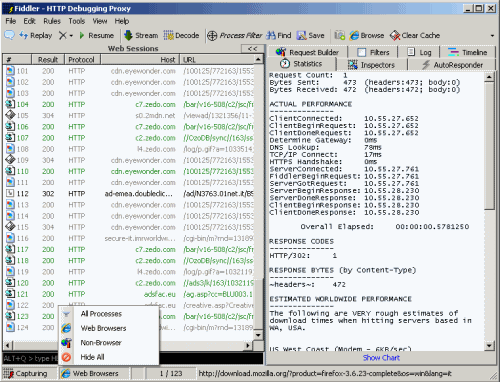Switch to Filters tab
Viewport: 500px width, 382px height.
click(373, 52)
